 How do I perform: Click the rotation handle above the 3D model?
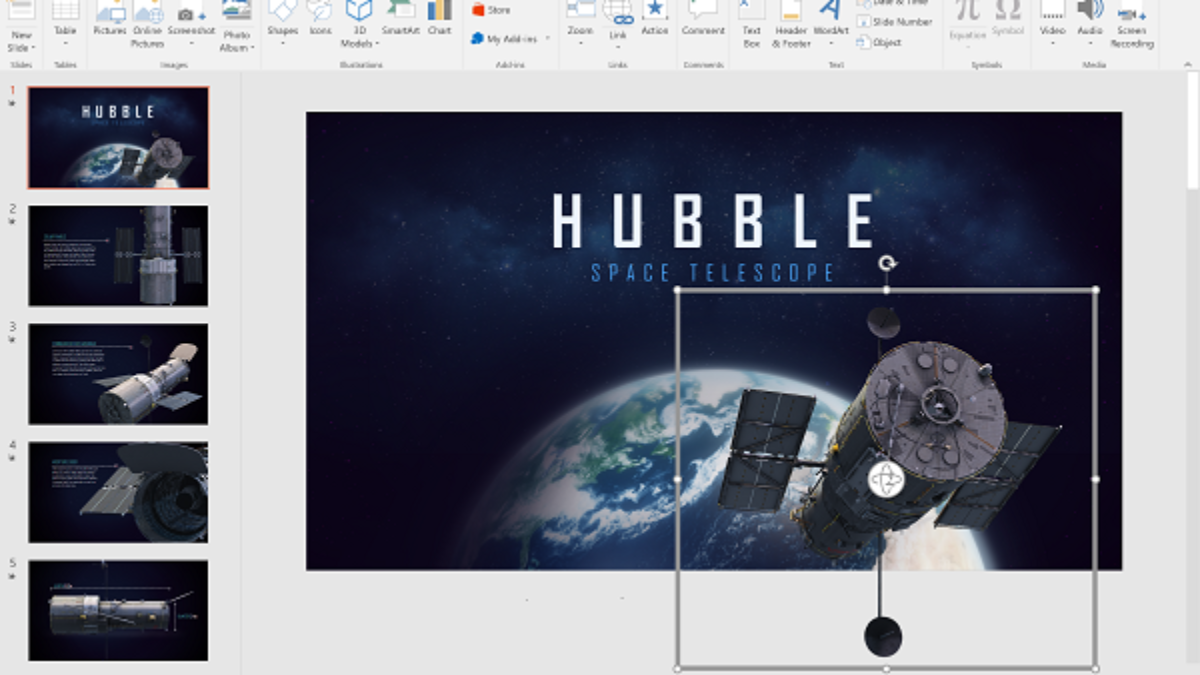[x=887, y=264]
